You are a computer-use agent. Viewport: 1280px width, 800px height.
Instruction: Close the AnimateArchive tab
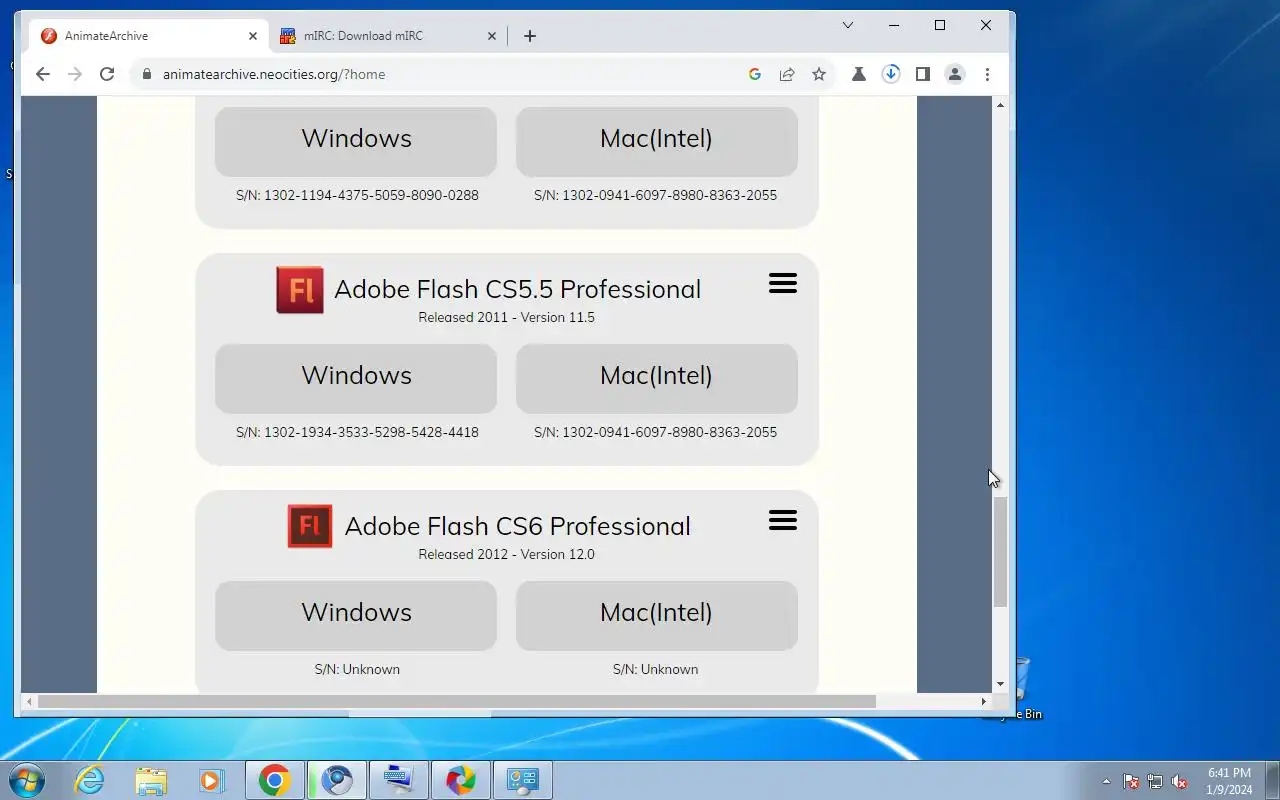(253, 36)
